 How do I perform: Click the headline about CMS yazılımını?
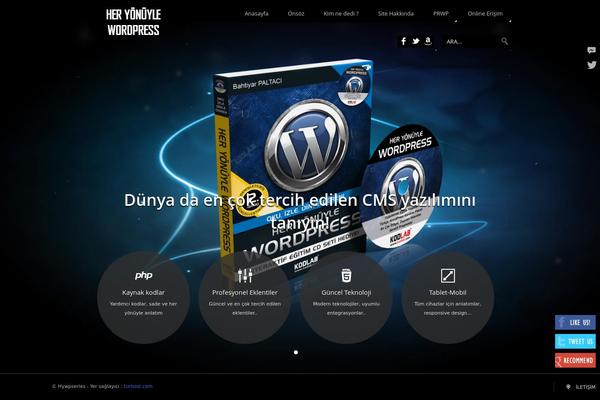pos(300,211)
